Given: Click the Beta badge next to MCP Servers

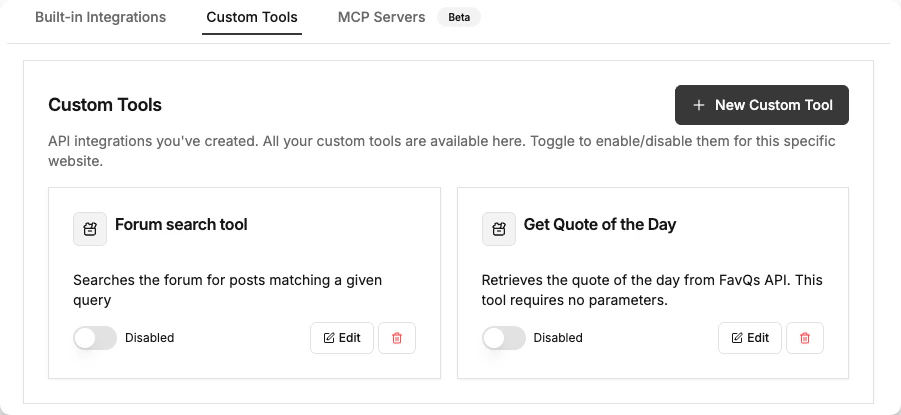Looking at the screenshot, I should 459,17.
